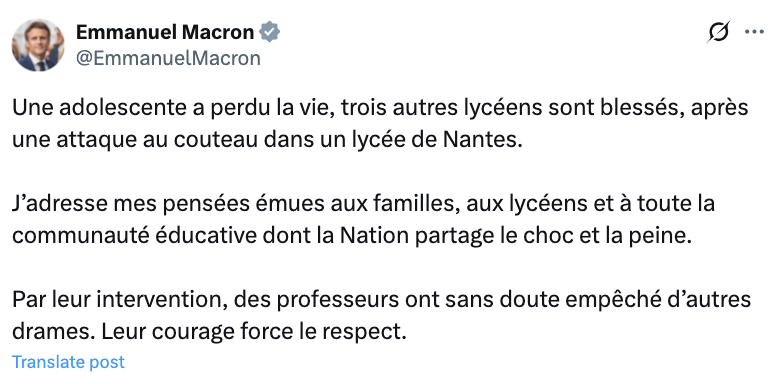Click the sentence "Leur courage force le respect"
The height and width of the screenshot is (384, 784).
[254, 332]
